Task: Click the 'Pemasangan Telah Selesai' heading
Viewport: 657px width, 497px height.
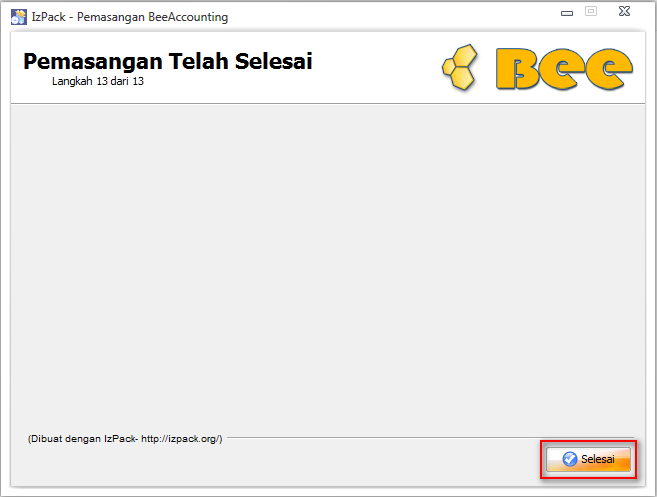Action: pos(168,61)
